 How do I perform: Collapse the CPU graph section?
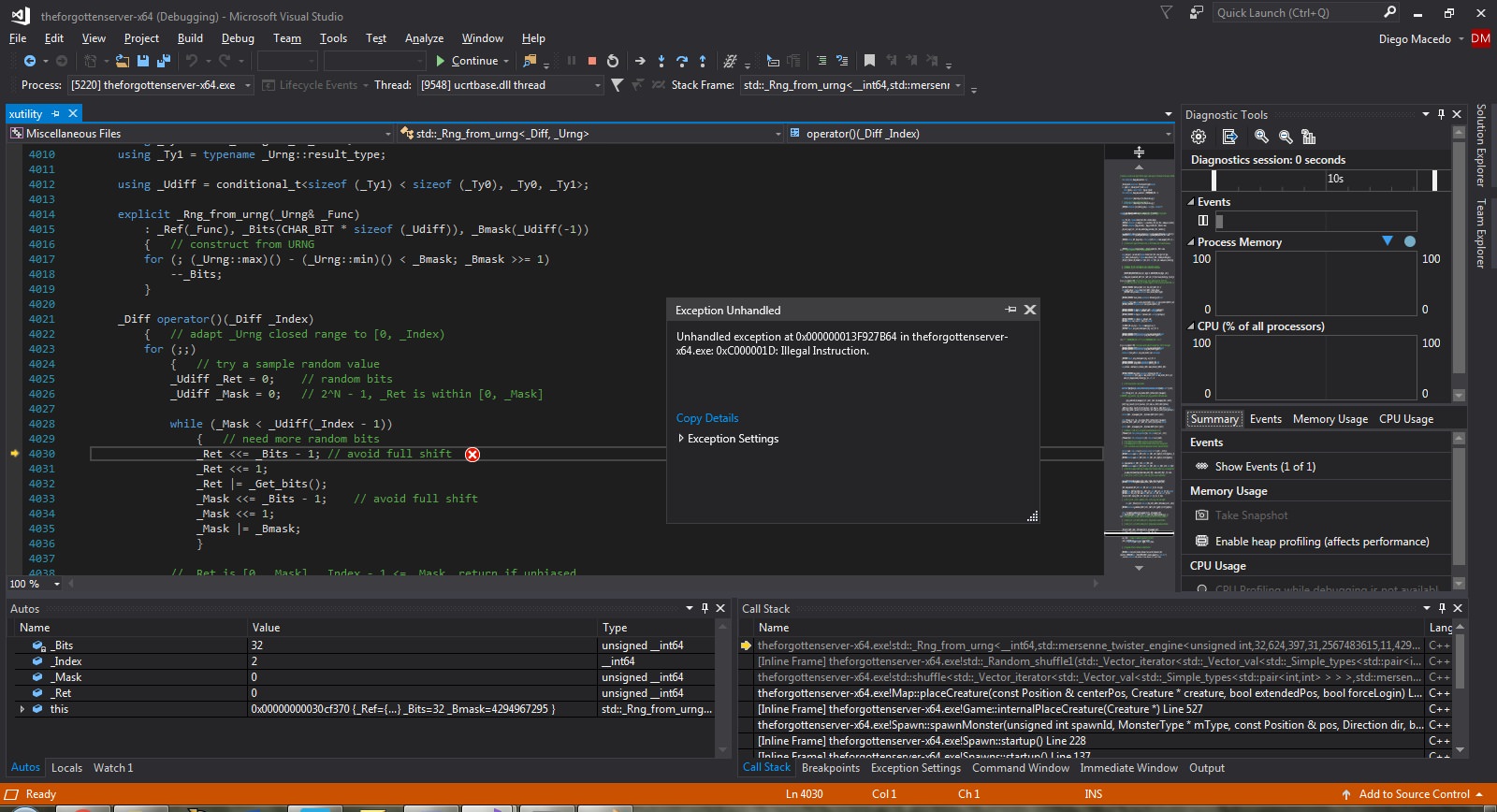[1191, 326]
